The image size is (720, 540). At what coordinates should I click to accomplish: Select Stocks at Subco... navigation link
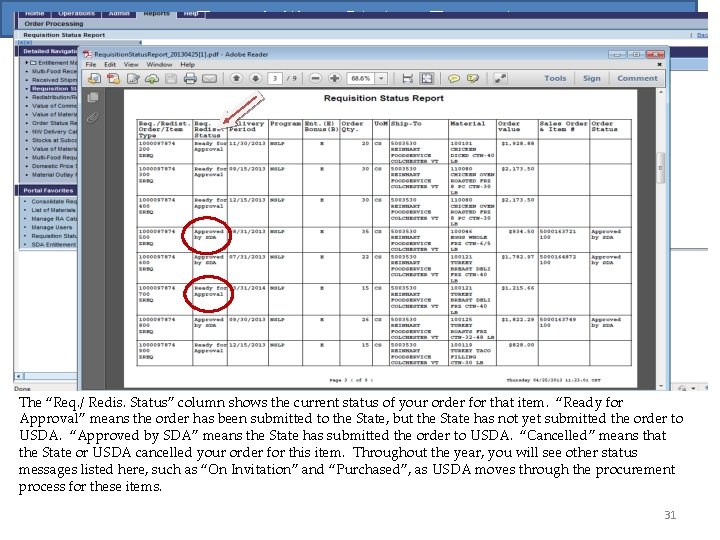click(x=54, y=141)
